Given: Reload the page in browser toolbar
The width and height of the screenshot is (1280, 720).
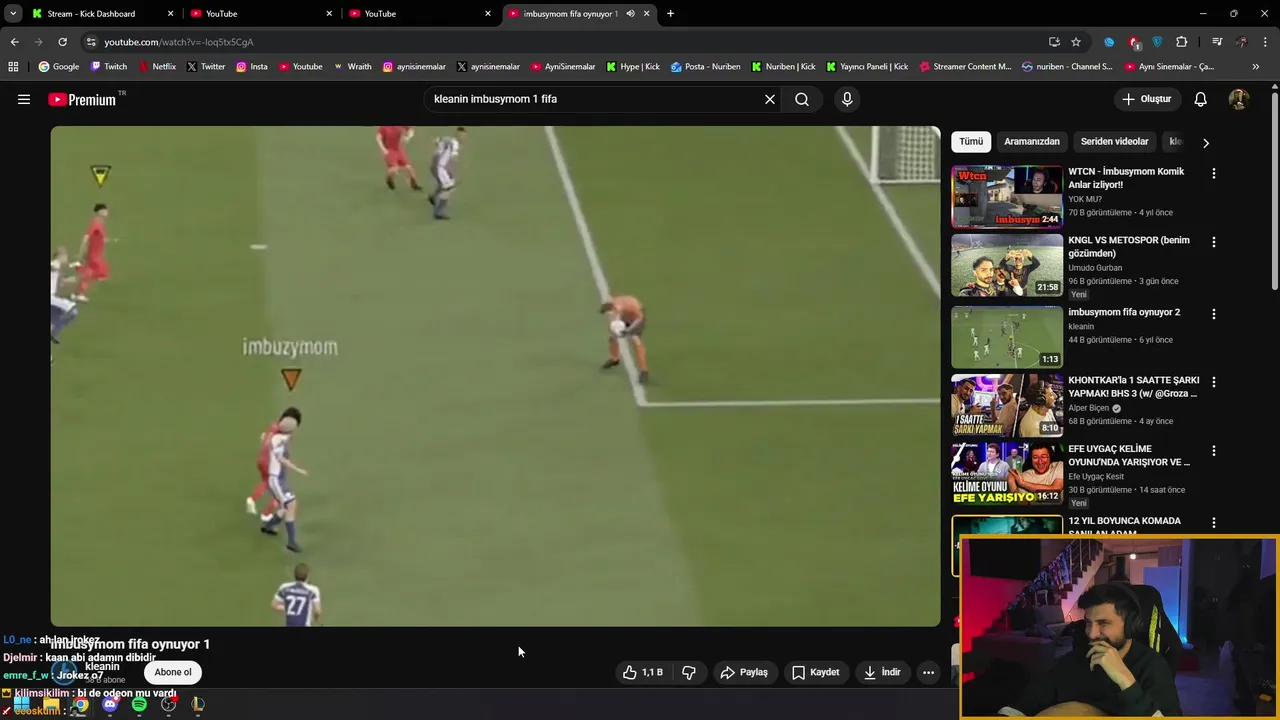Looking at the screenshot, I should tap(62, 42).
